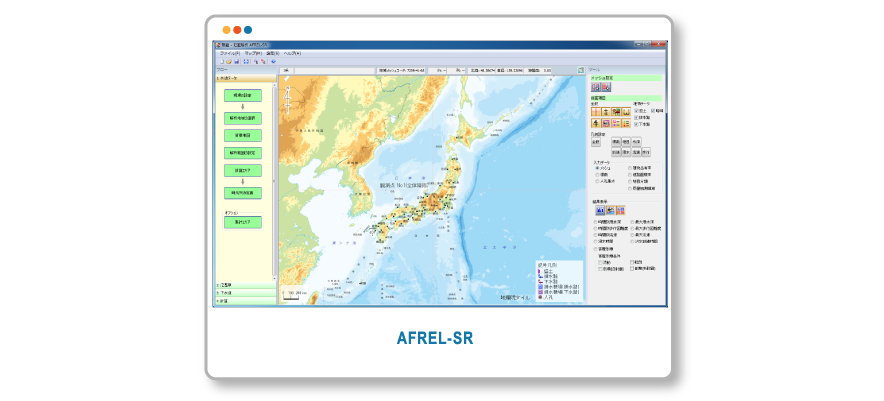Click the blue fit-to-window toolbar icon
884x401 pixels.
246,61
